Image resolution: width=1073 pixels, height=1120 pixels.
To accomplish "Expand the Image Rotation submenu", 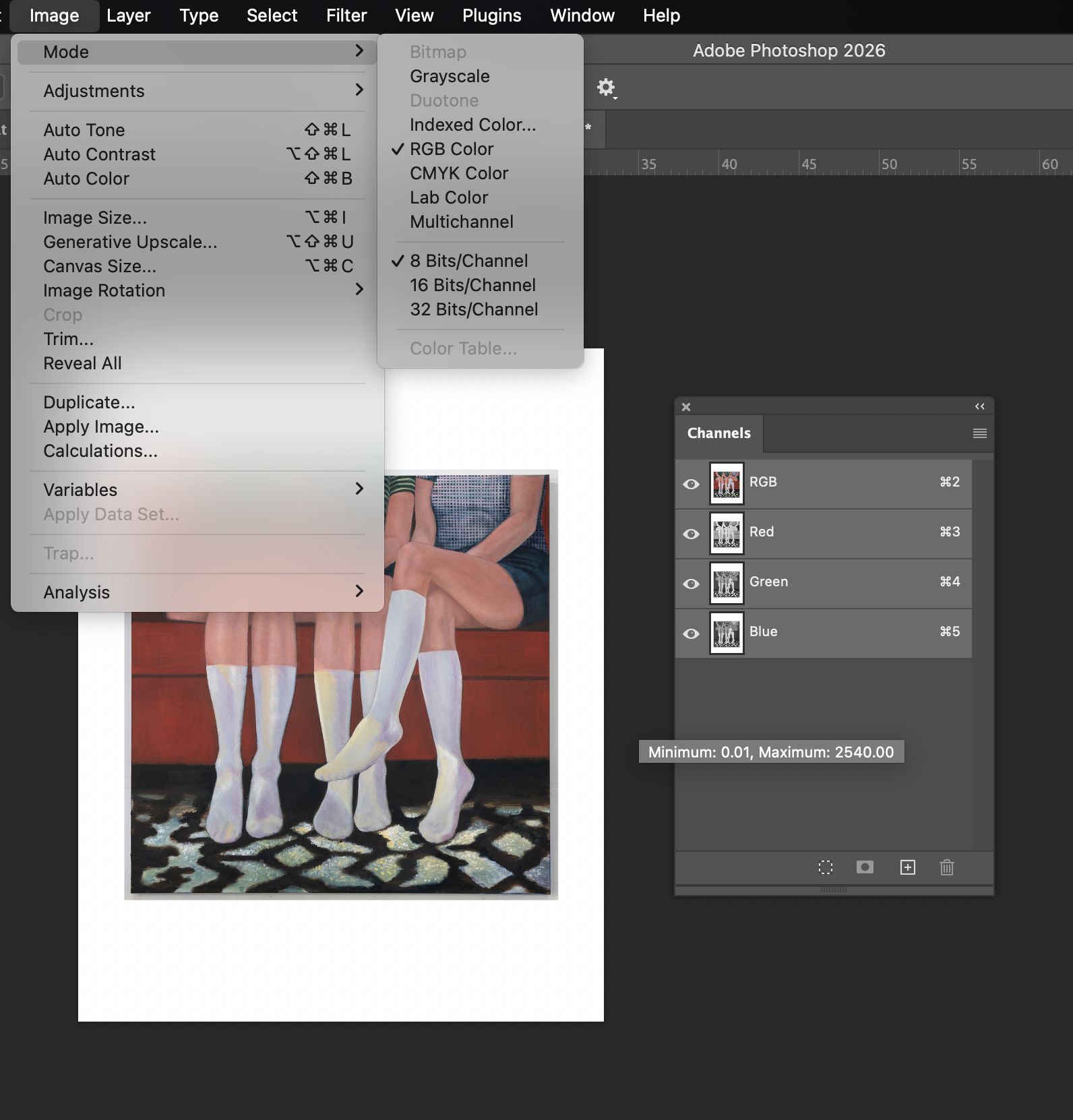I will (x=197, y=290).
